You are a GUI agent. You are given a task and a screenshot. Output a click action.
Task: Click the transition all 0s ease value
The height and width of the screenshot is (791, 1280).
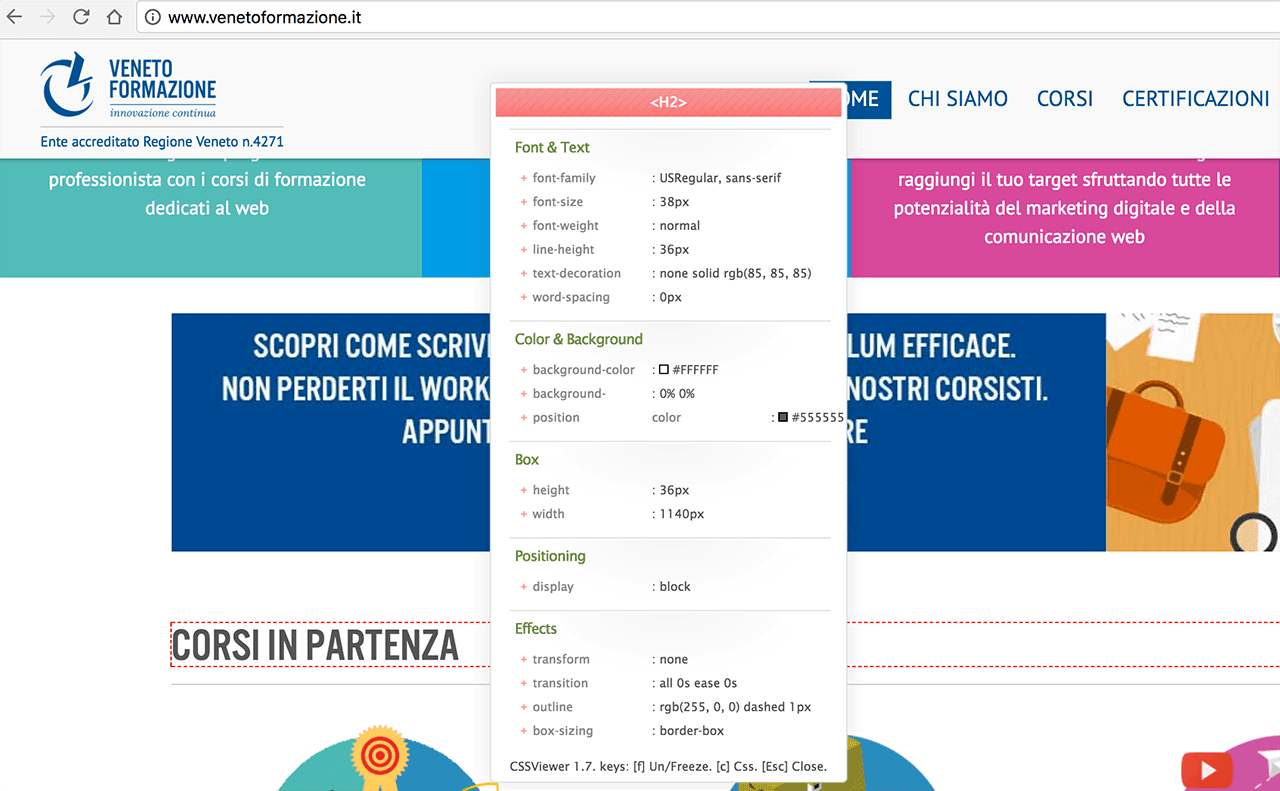tap(698, 683)
